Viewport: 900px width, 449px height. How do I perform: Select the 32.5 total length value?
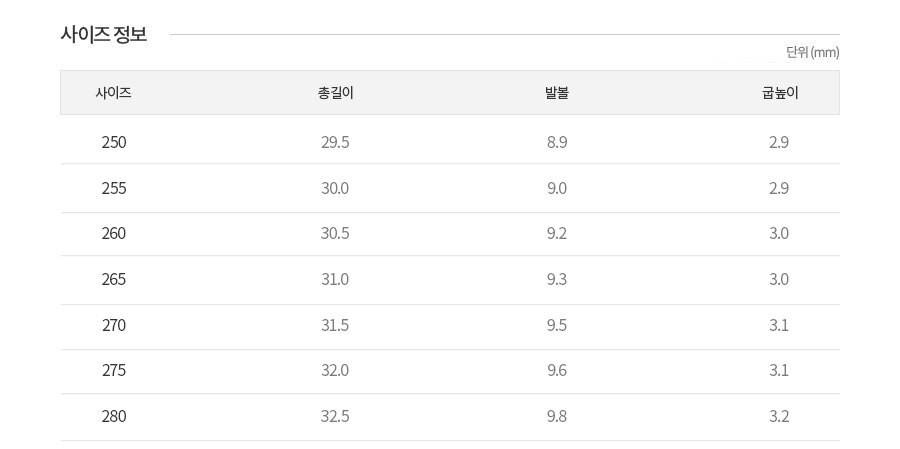[x=335, y=416]
